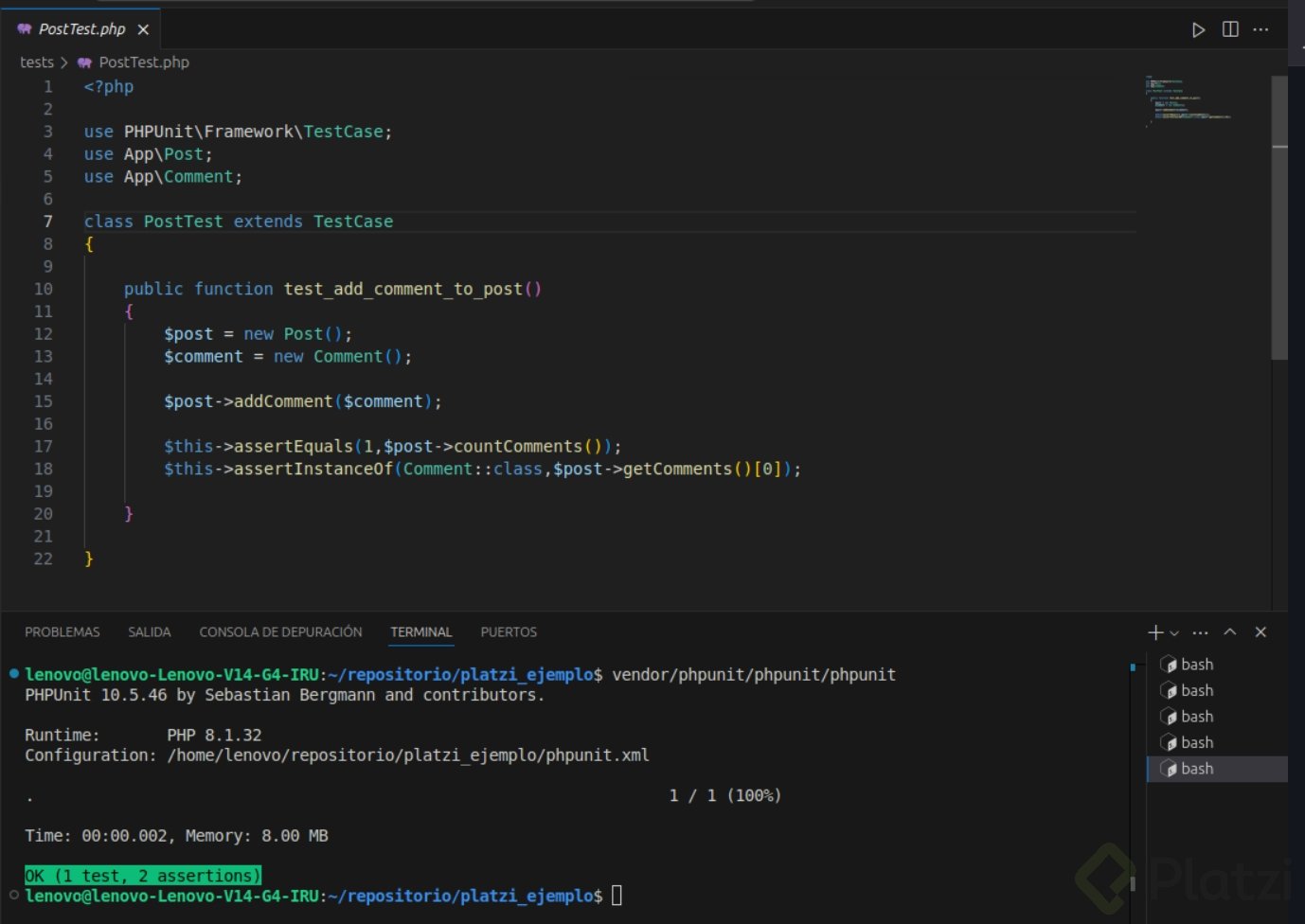
Task: Run the PHP file with the play icon
Action: click(1198, 29)
